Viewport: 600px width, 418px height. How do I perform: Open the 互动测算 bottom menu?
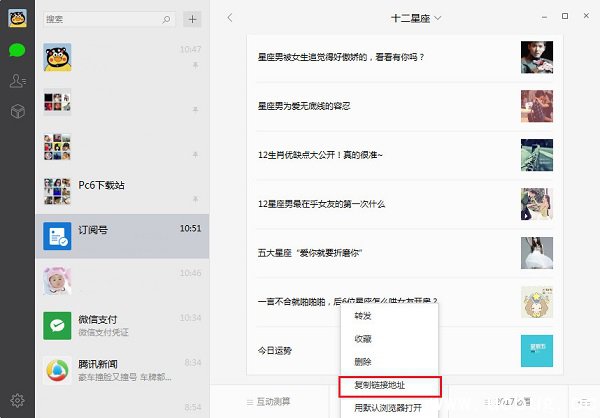269,402
